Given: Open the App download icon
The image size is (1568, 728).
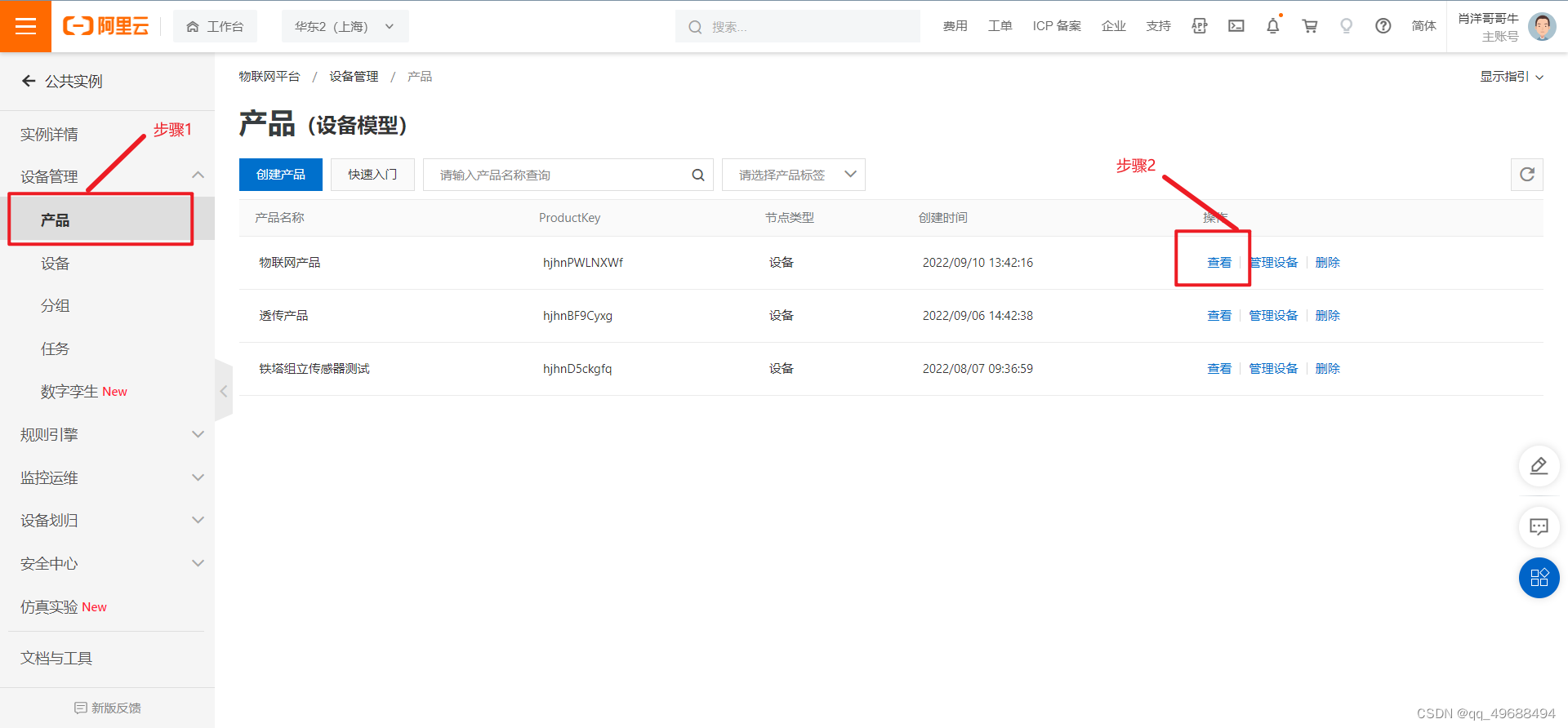Looking at the screenshot, I should tap(1199, 26).
